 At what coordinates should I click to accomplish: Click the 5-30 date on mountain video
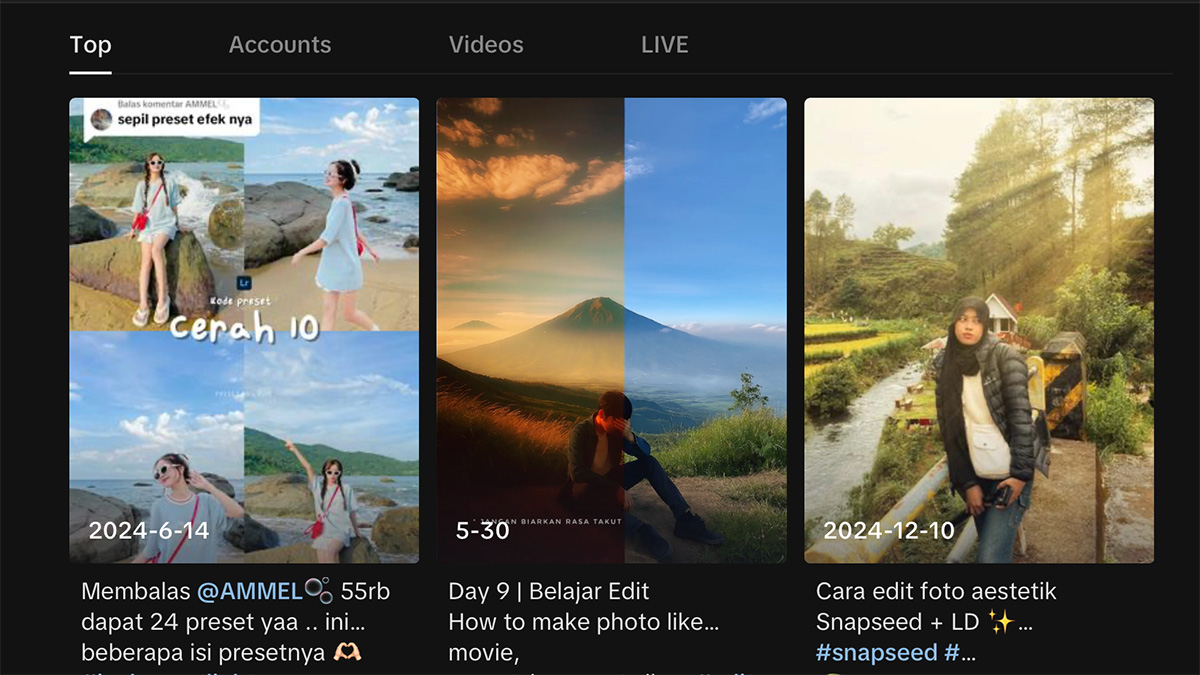482,530
